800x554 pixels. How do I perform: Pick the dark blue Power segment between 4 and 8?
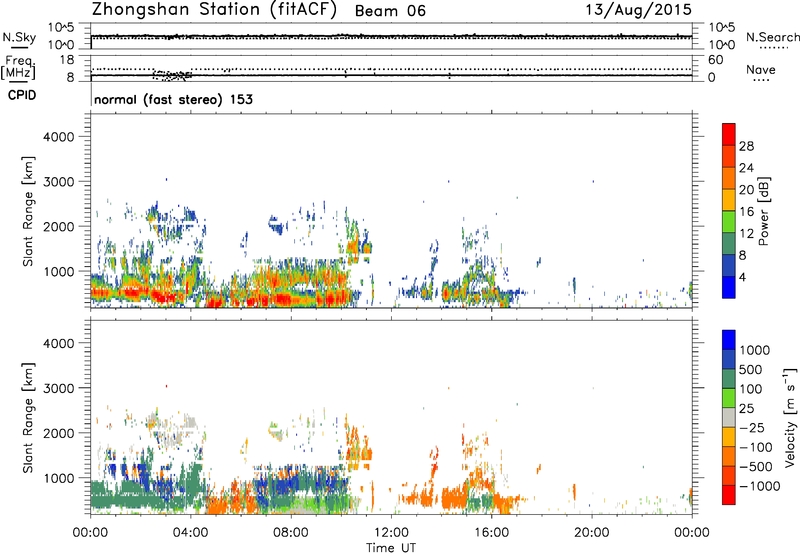(729, 265)
